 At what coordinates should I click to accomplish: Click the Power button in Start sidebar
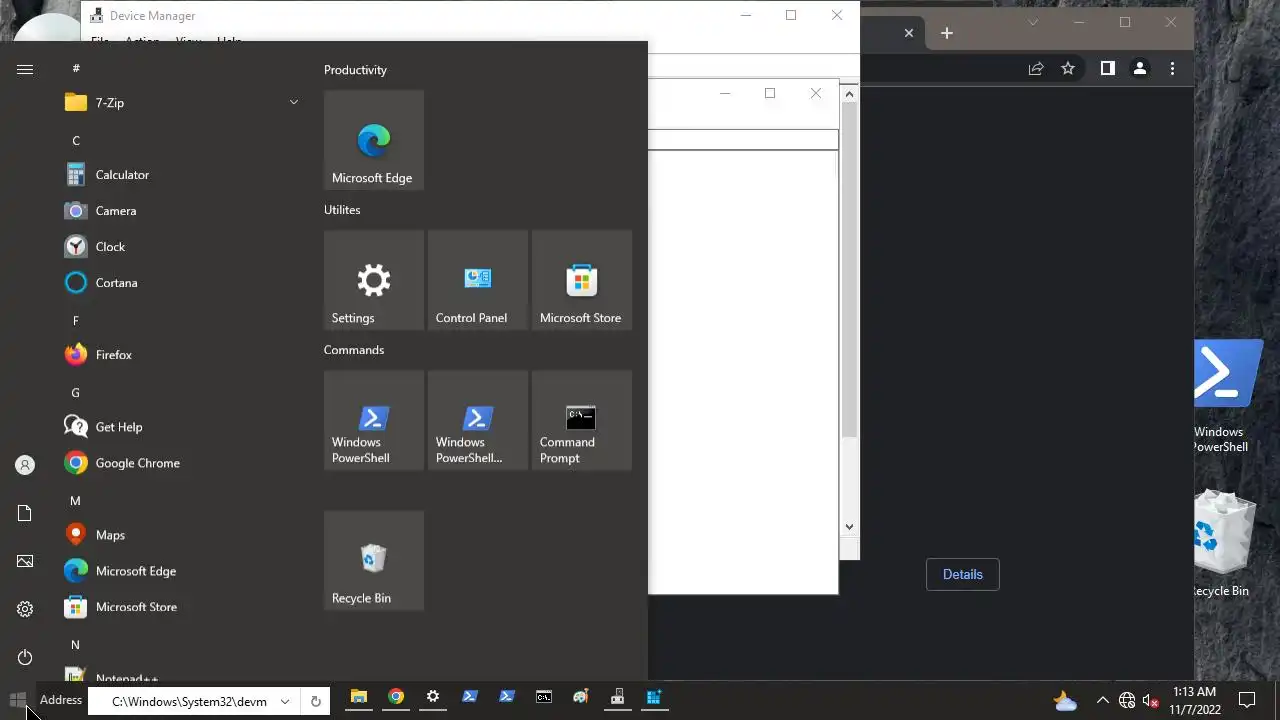(25, 657)
